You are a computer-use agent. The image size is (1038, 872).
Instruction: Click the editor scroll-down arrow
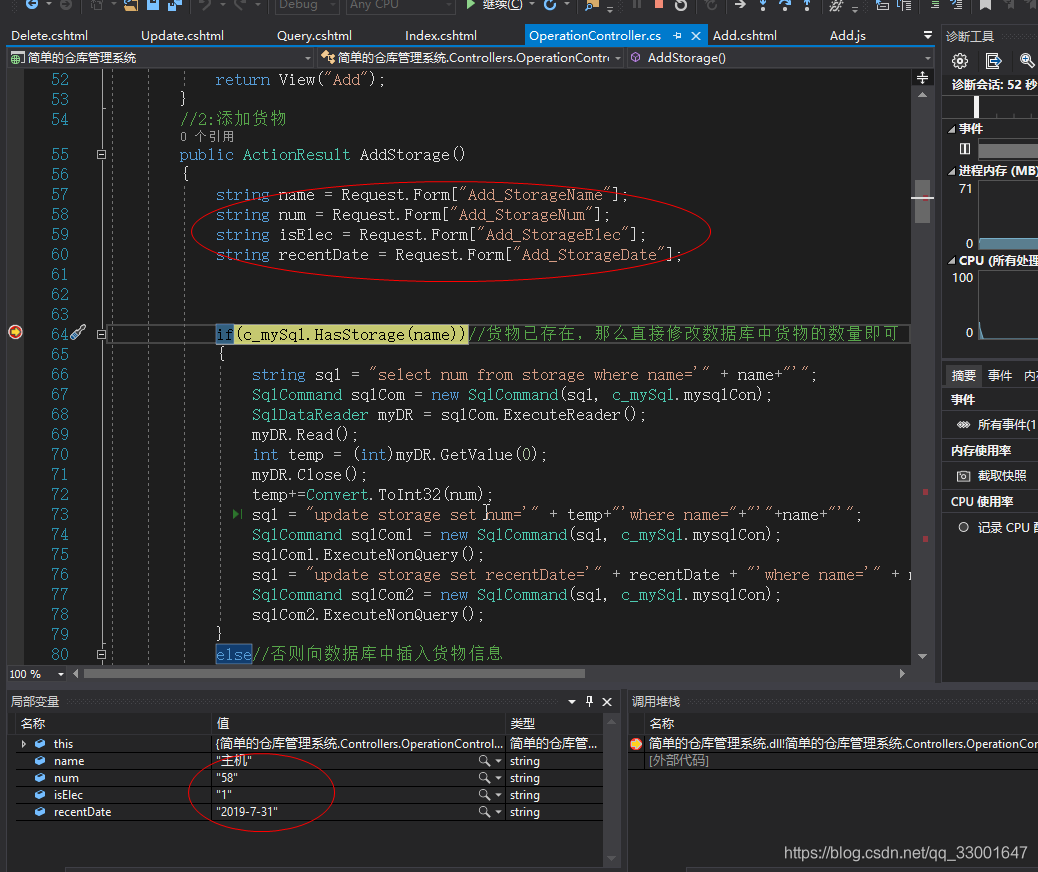[x=922, y=656]
